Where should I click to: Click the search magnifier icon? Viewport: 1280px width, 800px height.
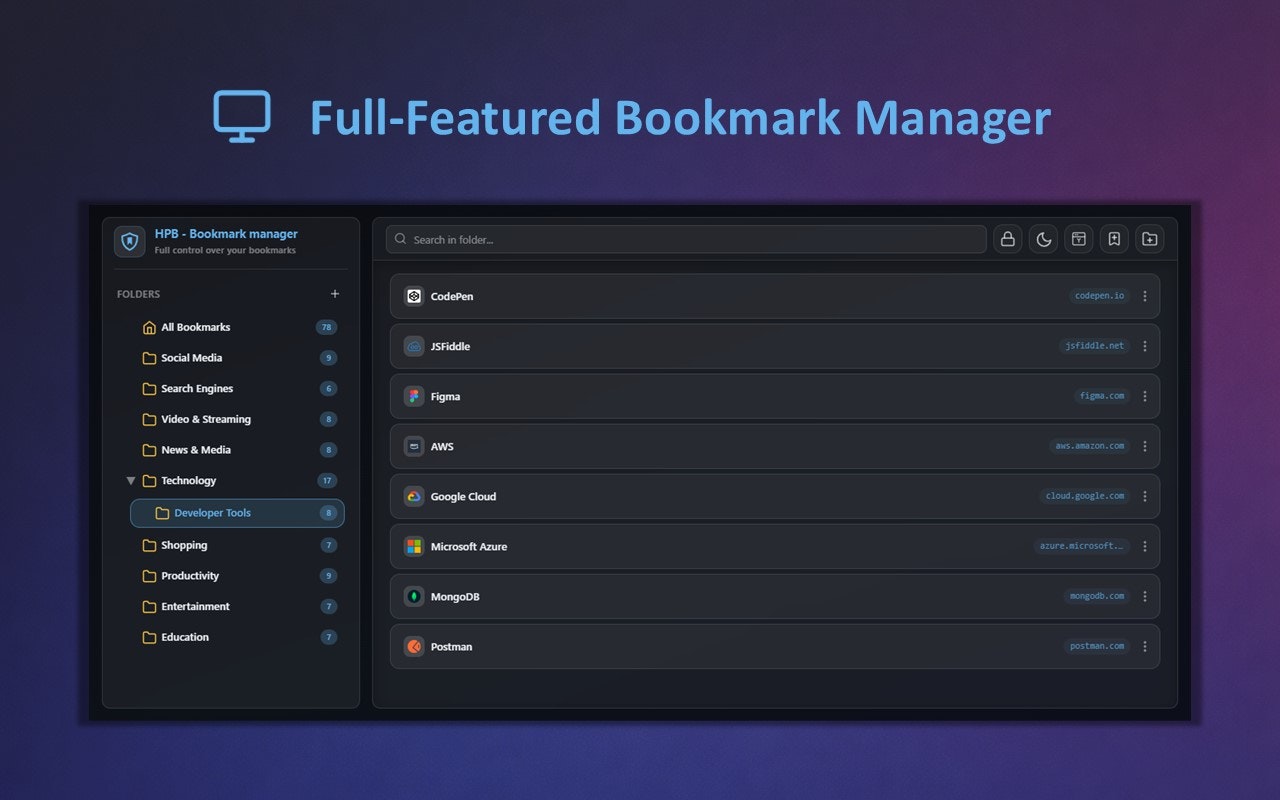(401, 239)
